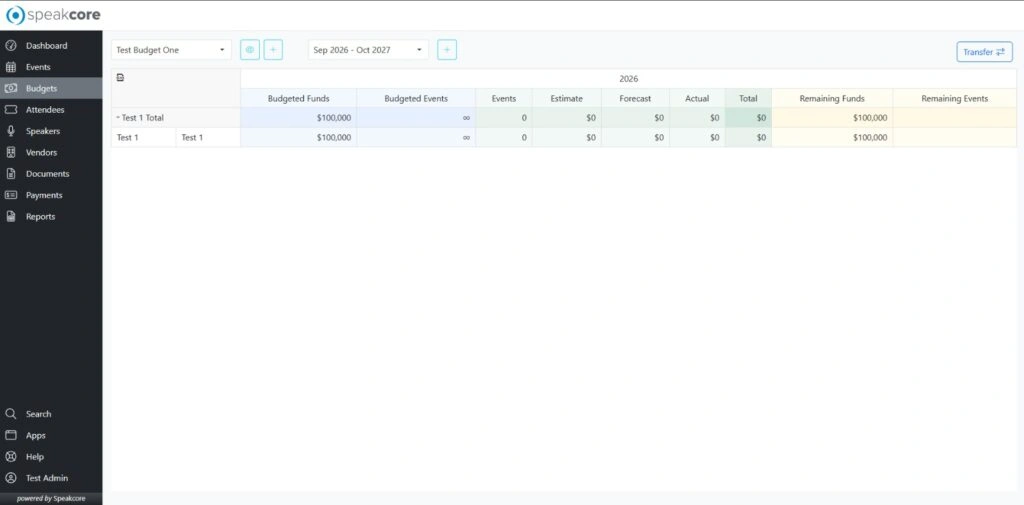
Task: Open the Test Budget One dropdown
Action: click(x=171, y=50)
